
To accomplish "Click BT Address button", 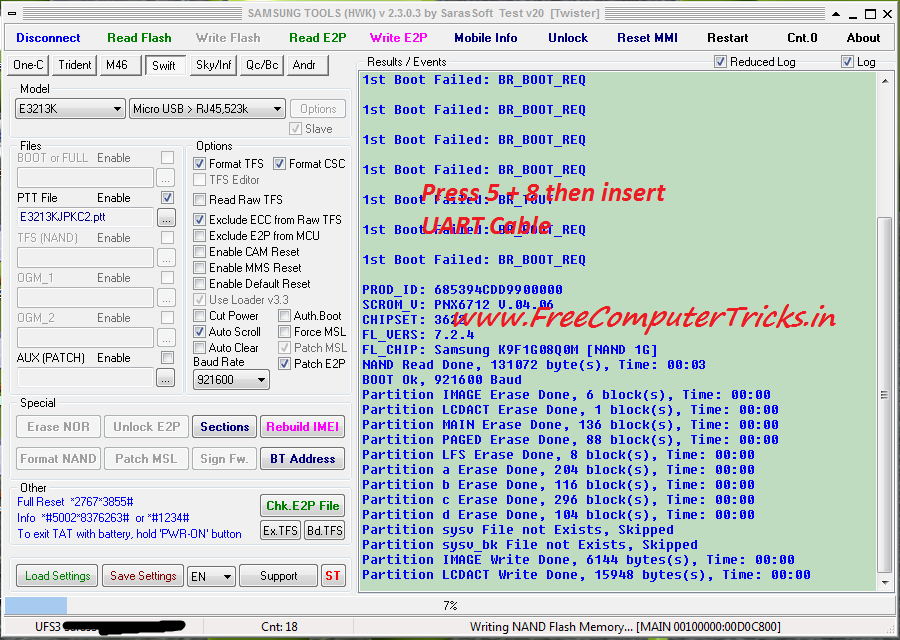I will tap(302, 459).
